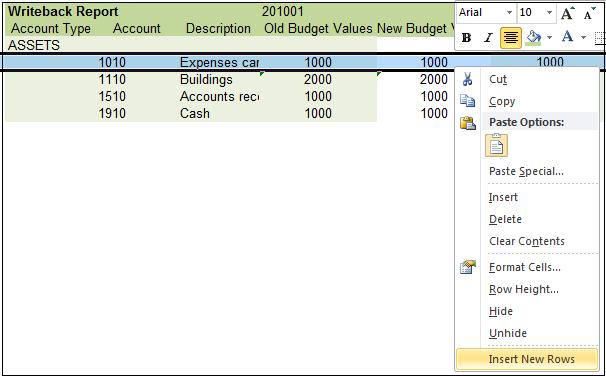Increase font size with large A icon

click(x=567, y=13)
